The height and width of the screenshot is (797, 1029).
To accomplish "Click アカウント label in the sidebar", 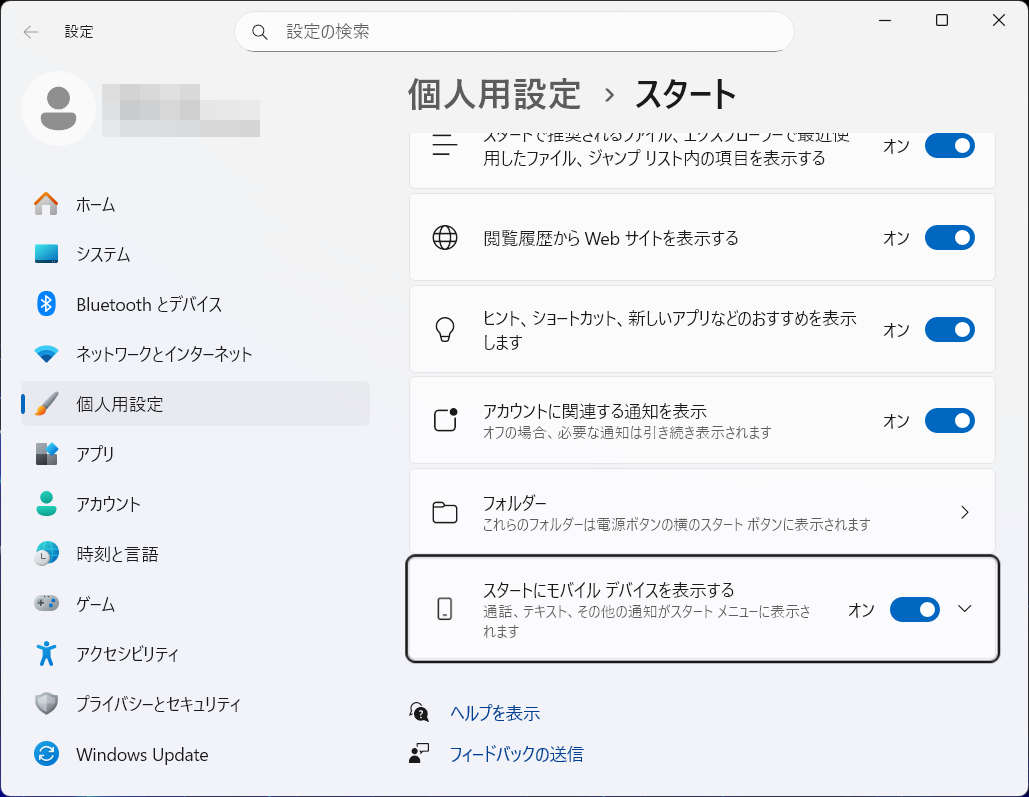I will pos(108,504).
